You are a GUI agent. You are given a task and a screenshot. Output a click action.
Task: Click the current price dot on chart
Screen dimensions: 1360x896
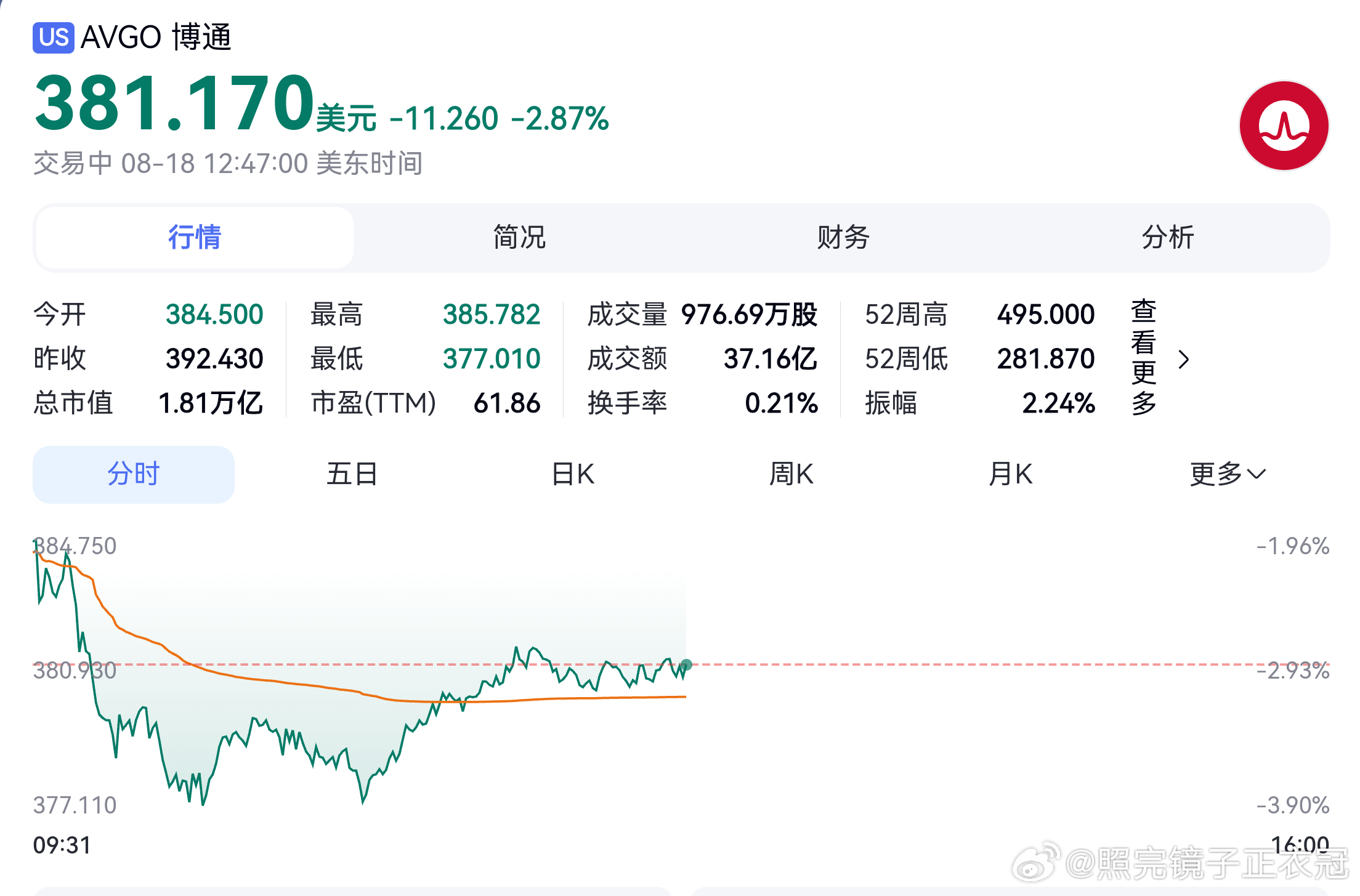click(x=686, y=664)
